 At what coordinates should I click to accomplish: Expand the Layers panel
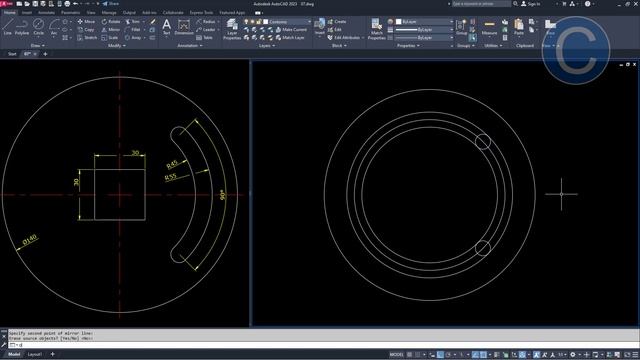point(267,46)
